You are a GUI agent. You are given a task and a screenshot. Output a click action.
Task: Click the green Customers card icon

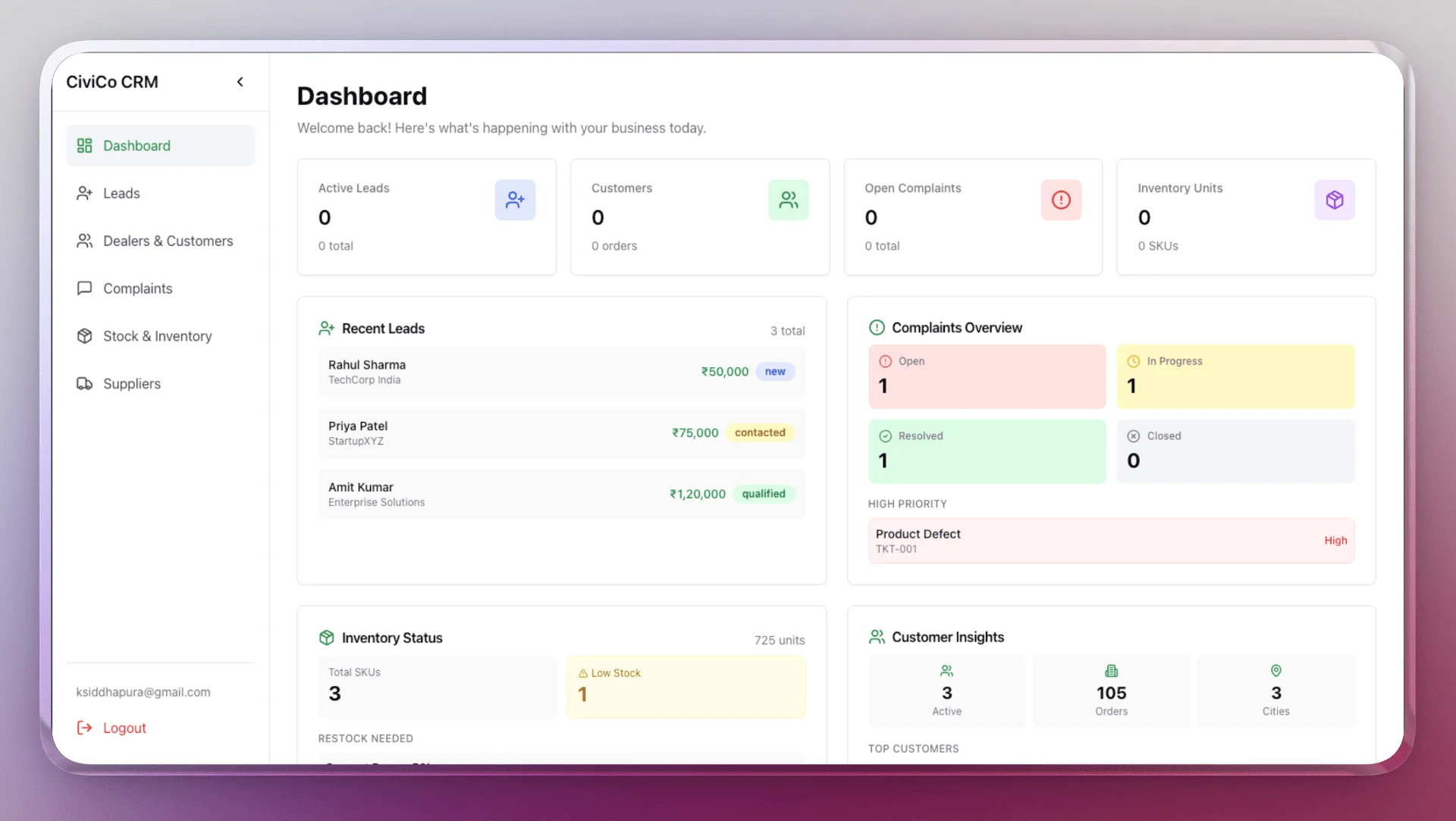[788, 200]
